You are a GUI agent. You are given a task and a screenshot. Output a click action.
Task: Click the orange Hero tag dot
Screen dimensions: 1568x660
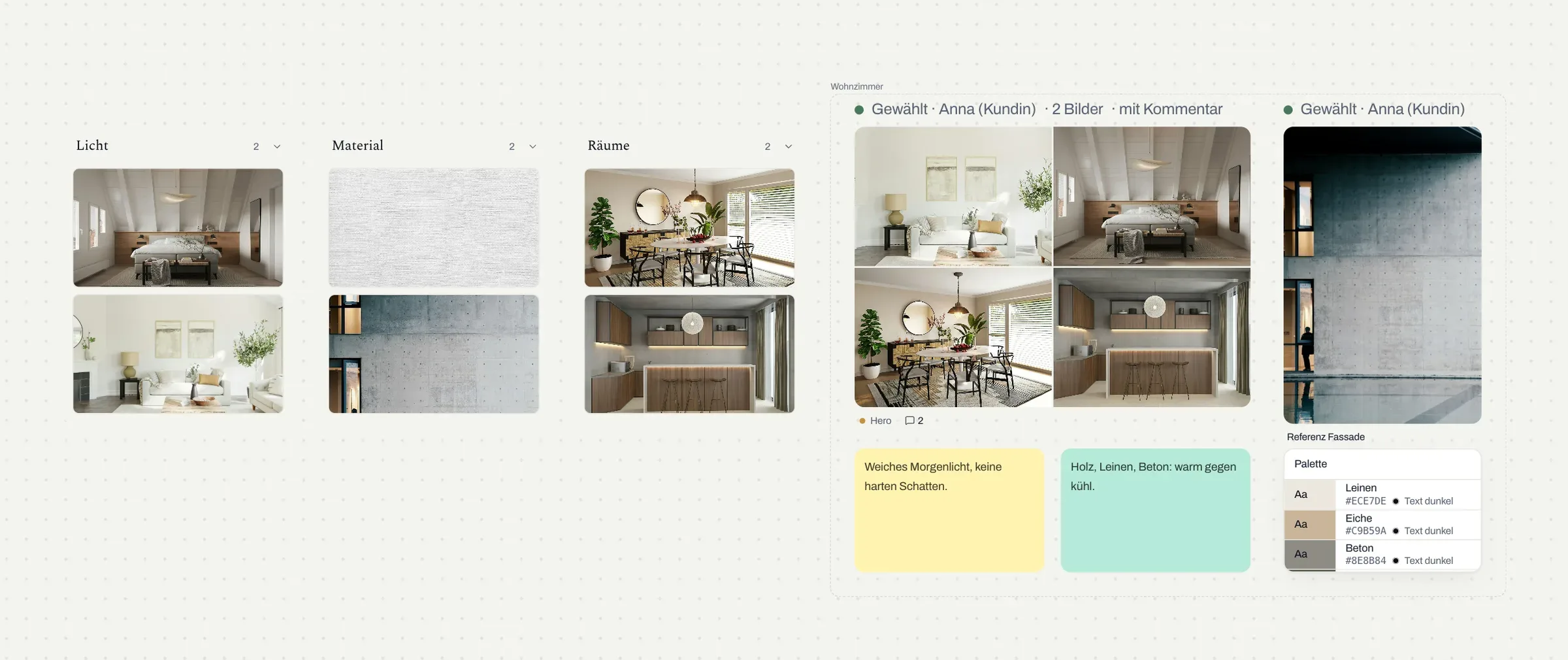tap(862, 421)
